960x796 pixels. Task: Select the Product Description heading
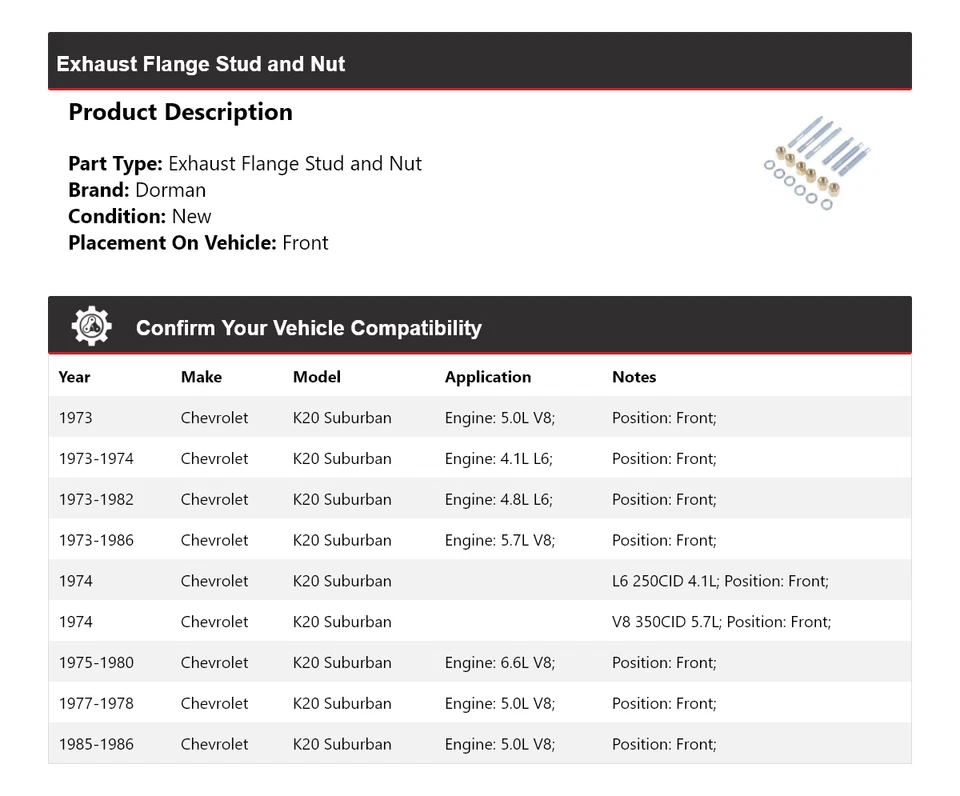(180, 112)
